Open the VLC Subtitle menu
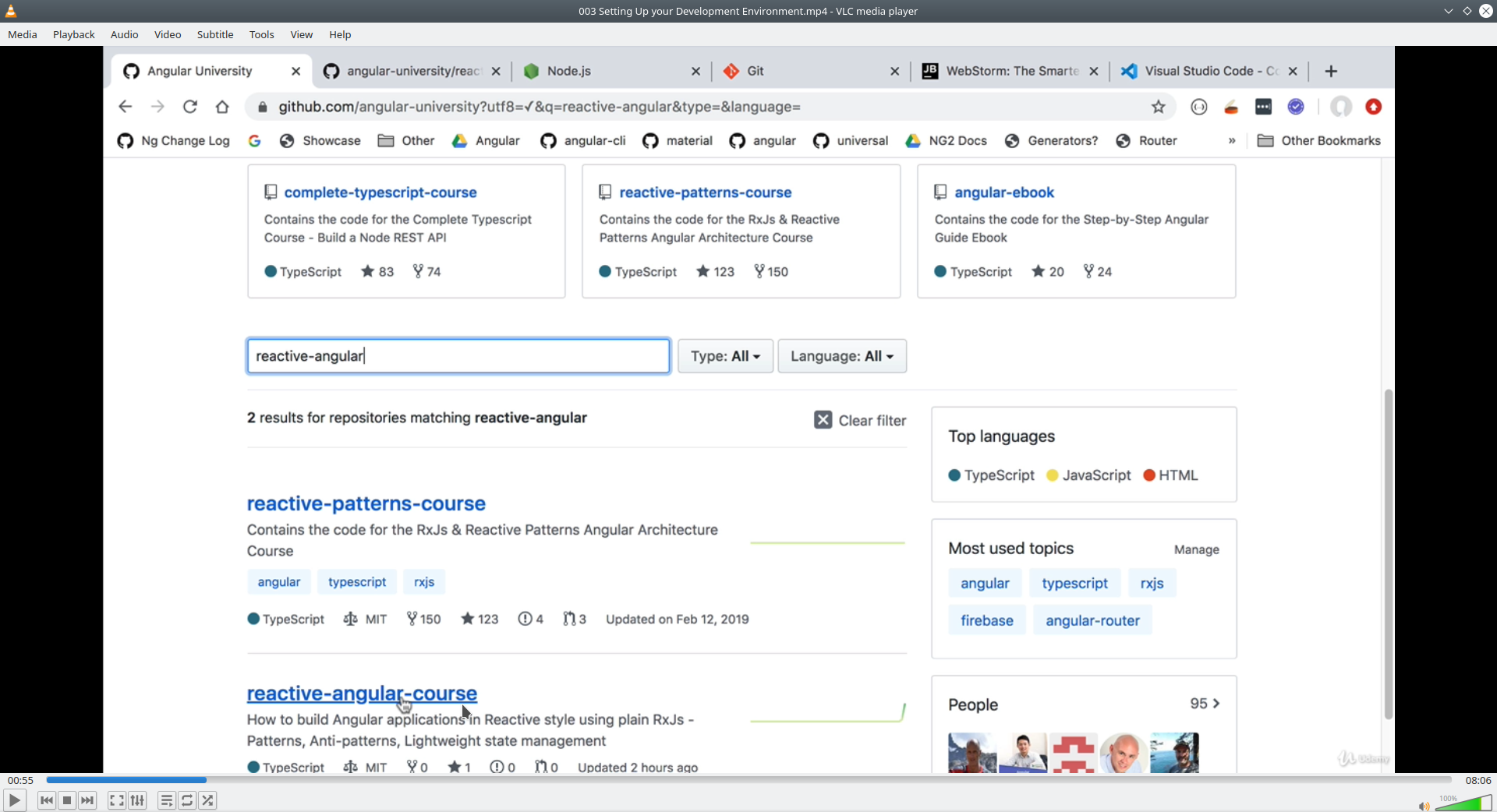The width and height of the screenshot is (1497, 812). click(x=215, y=34)
